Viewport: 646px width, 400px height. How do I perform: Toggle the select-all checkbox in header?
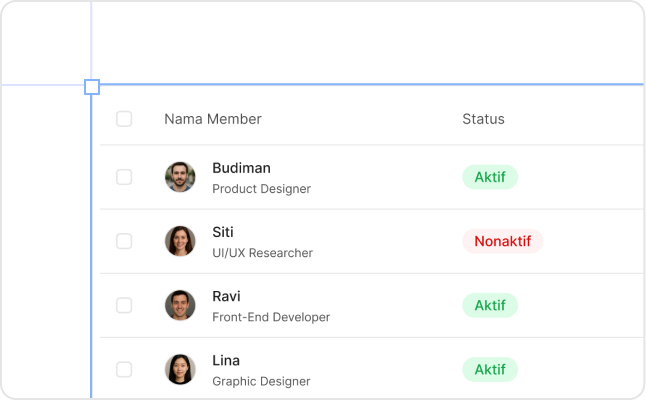[124, 119]
